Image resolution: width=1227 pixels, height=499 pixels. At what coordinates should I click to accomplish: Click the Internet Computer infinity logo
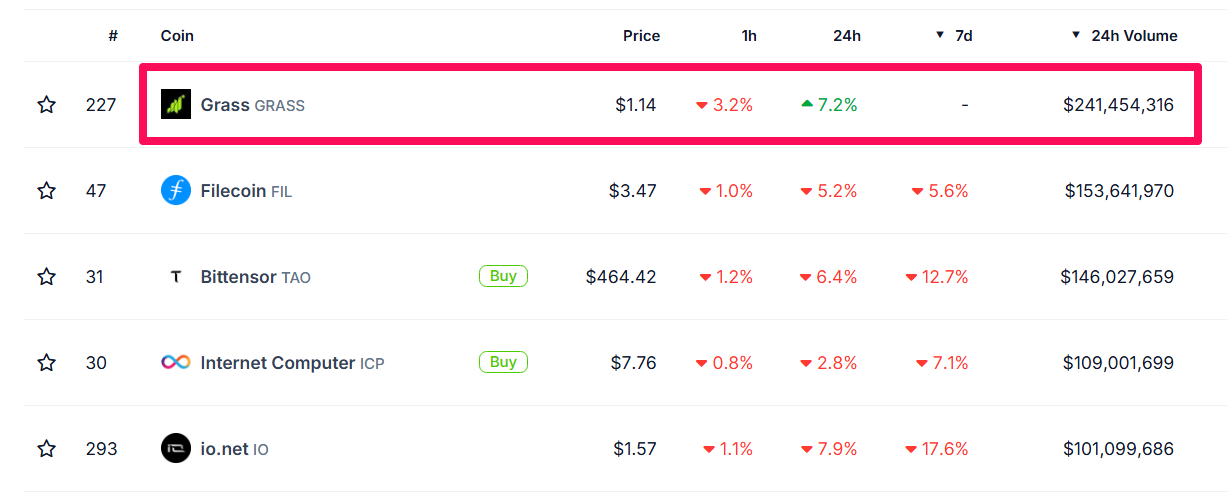pyautogui.click(x=176, y=362)
